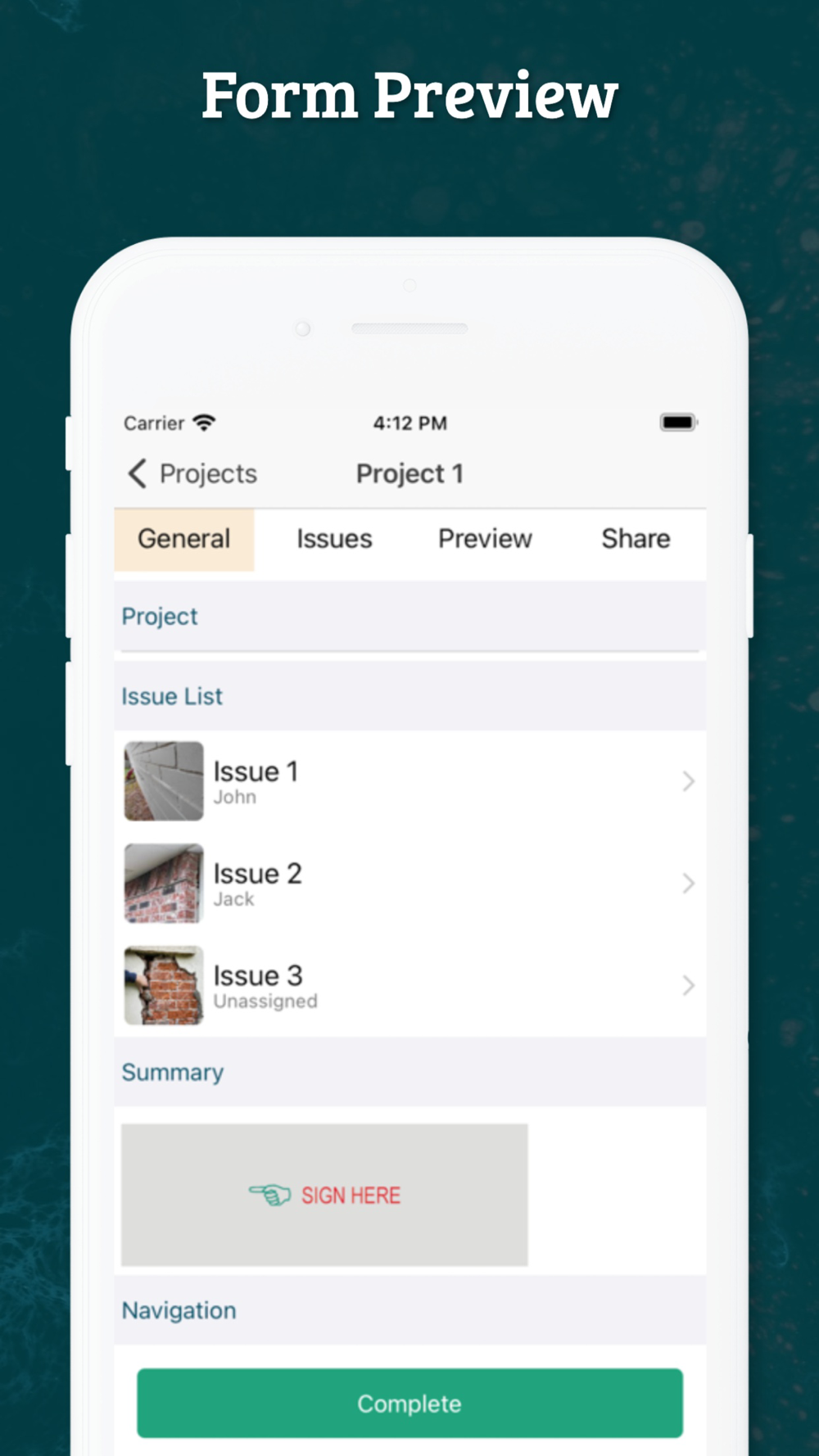Open the Share tab

pos(636,539)
